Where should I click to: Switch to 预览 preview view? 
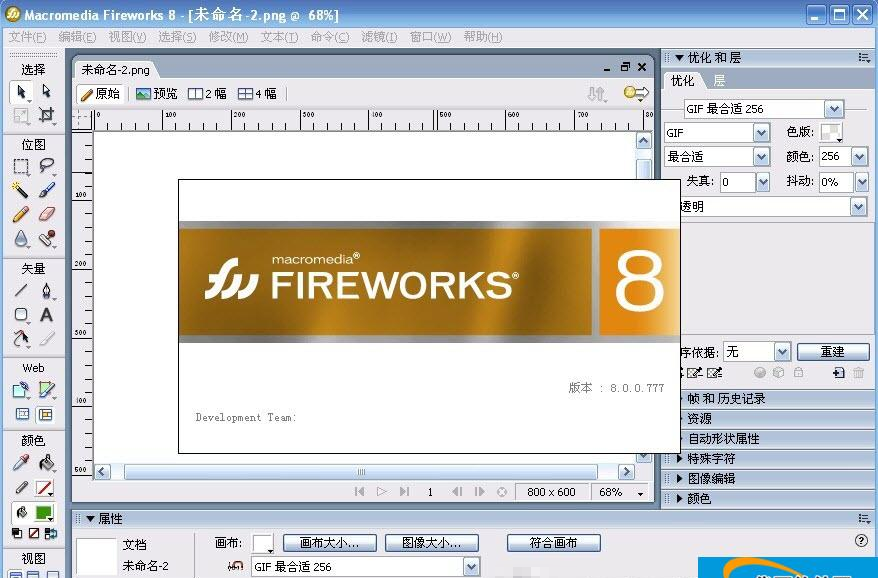click(156, 94)
